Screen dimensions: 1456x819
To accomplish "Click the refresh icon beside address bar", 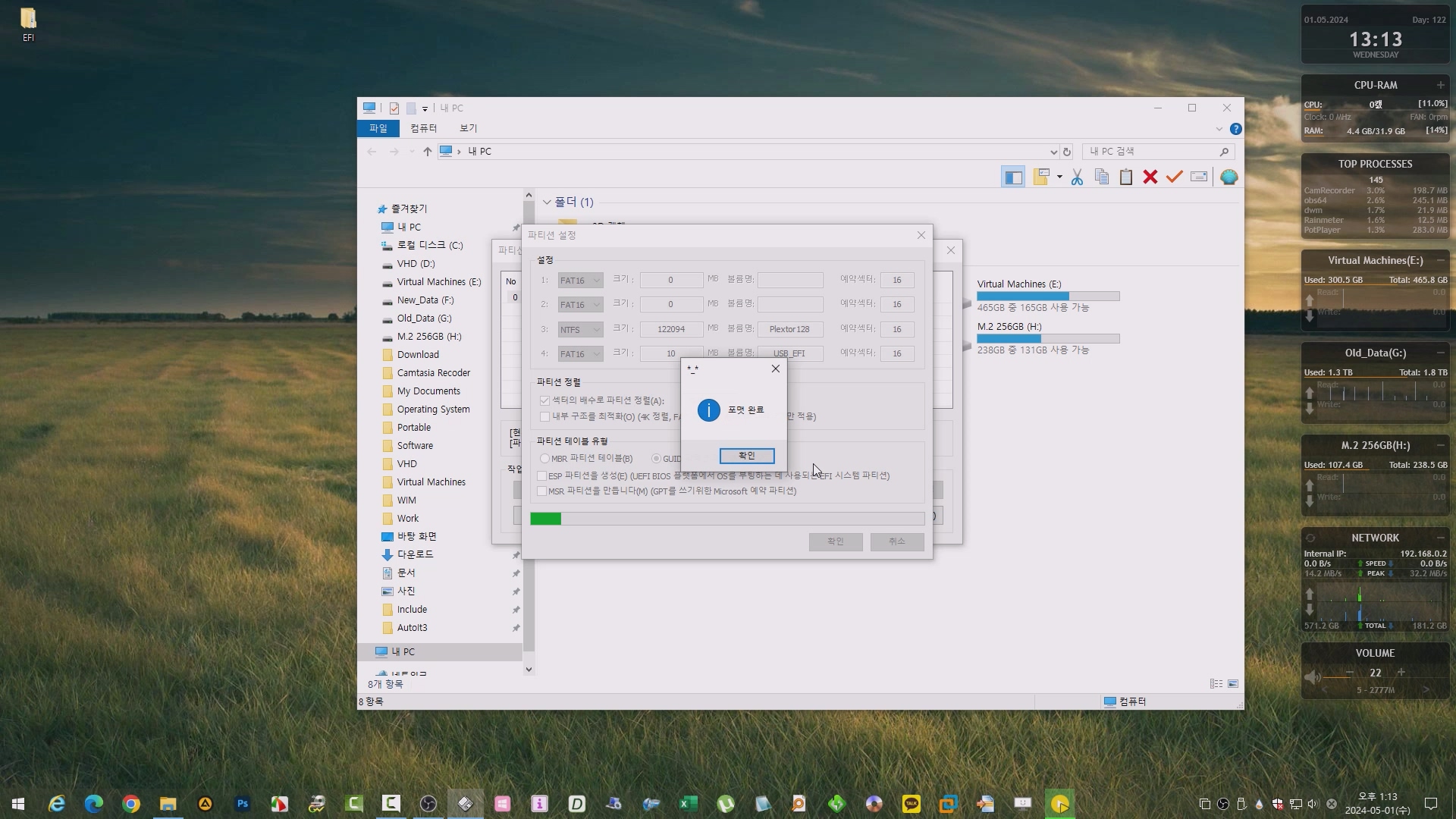I will coord(1067,152).
